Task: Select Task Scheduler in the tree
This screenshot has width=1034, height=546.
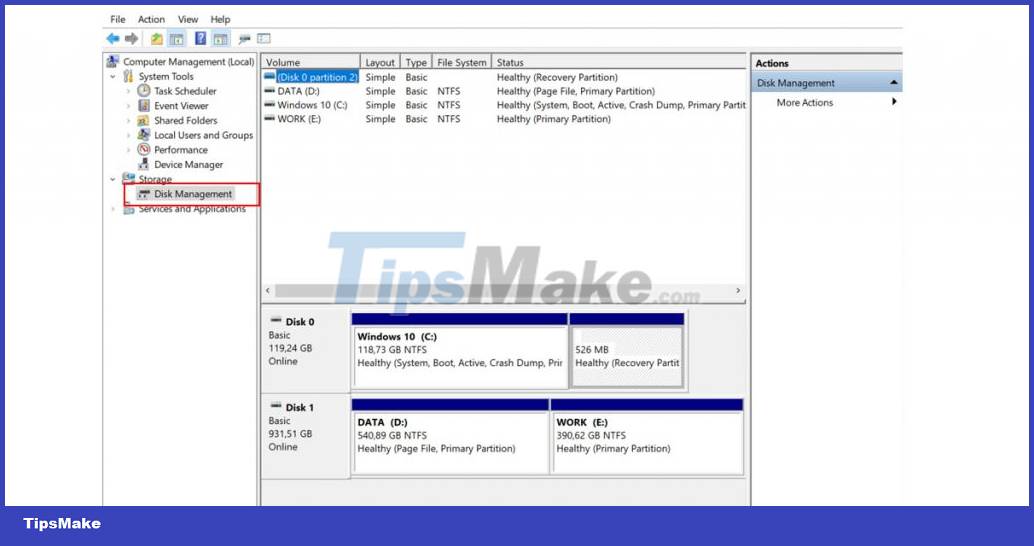Action: click(185, 91)
